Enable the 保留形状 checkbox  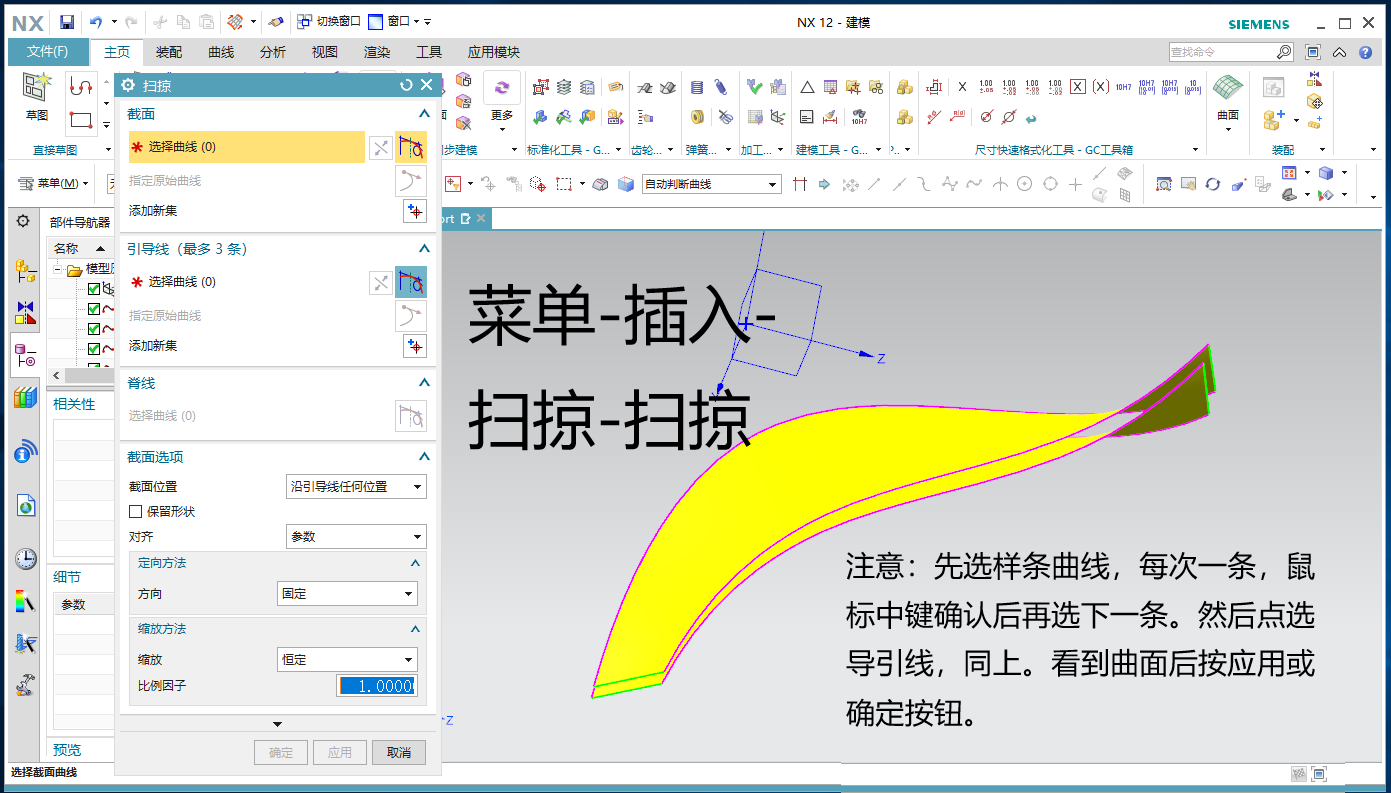point(135,511)
